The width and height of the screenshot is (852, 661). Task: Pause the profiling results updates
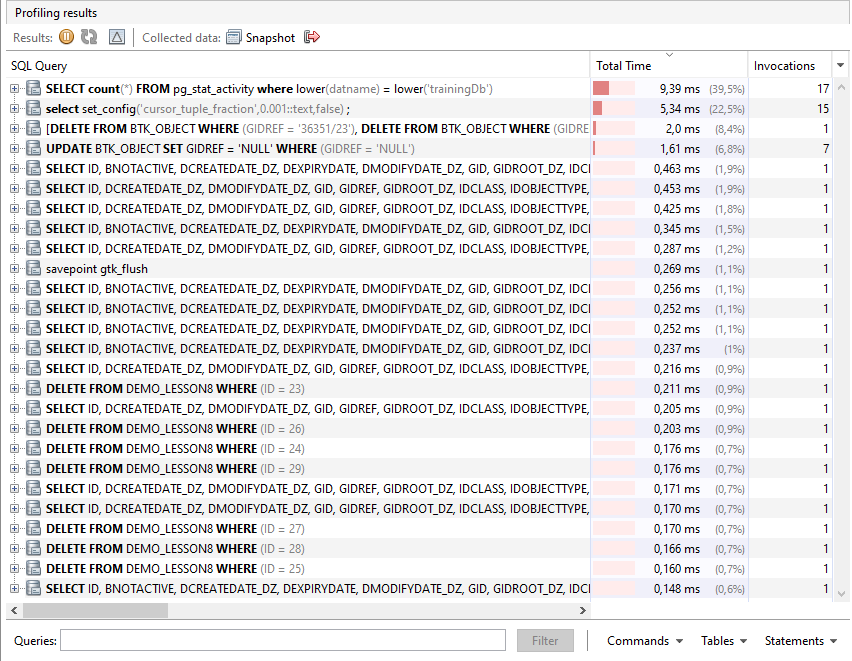pos(66,37)
